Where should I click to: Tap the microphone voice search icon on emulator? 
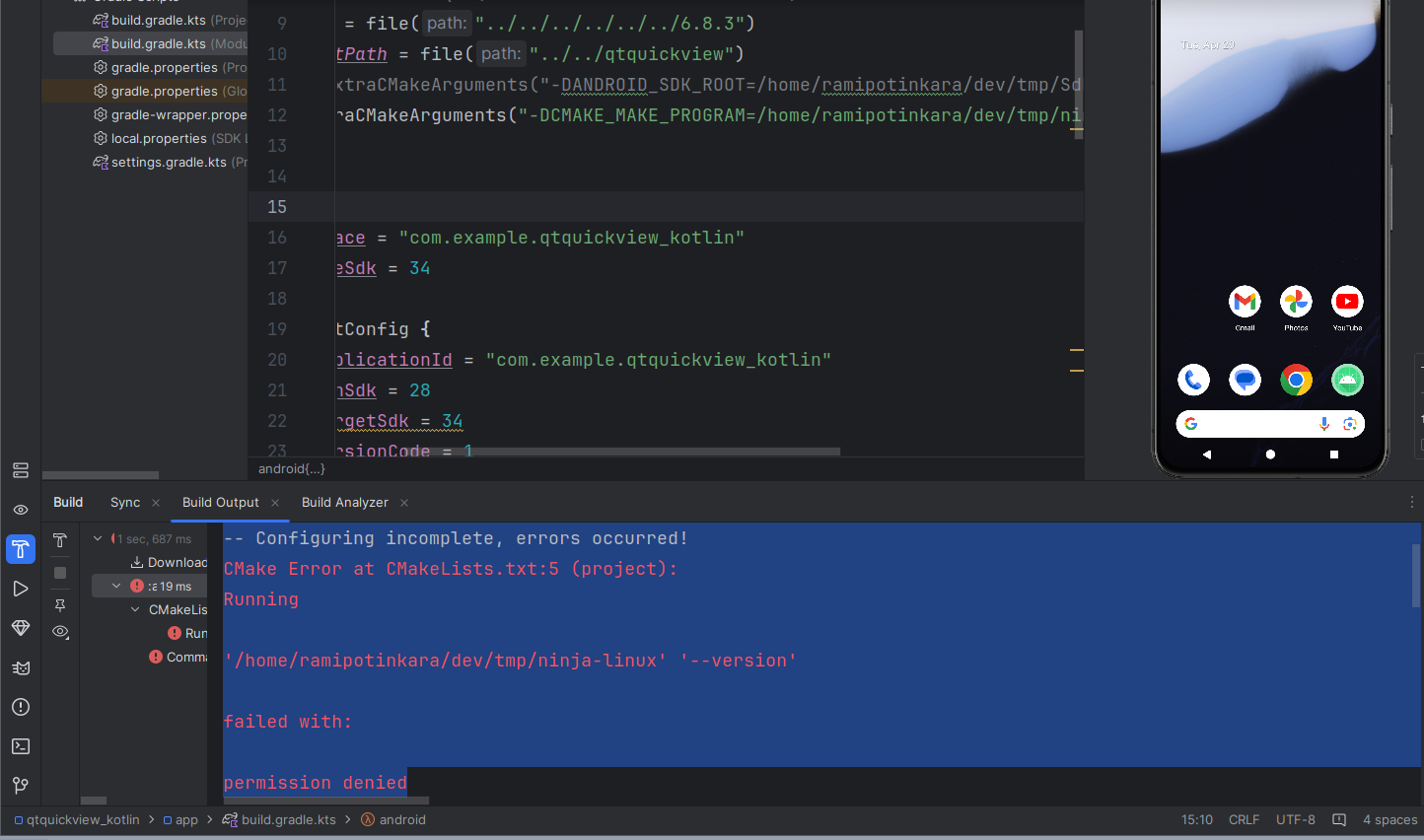[1324, 424]
